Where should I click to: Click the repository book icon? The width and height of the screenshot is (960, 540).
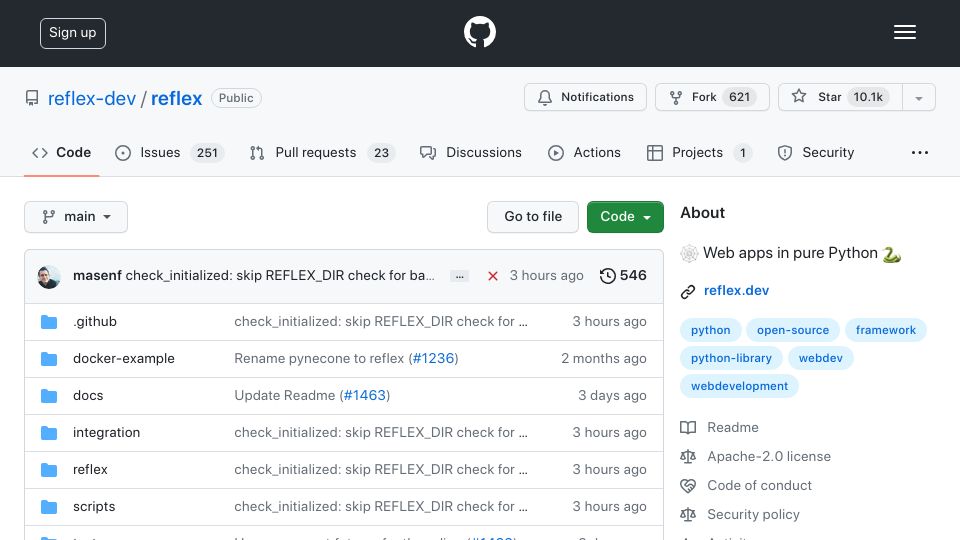tap(32, 98)
